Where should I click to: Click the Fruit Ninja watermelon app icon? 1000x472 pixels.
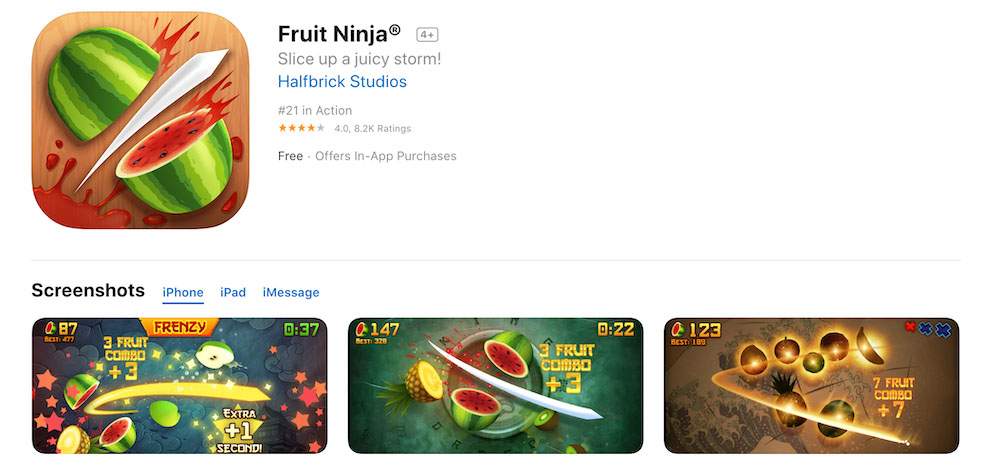[x=140, y=120]
